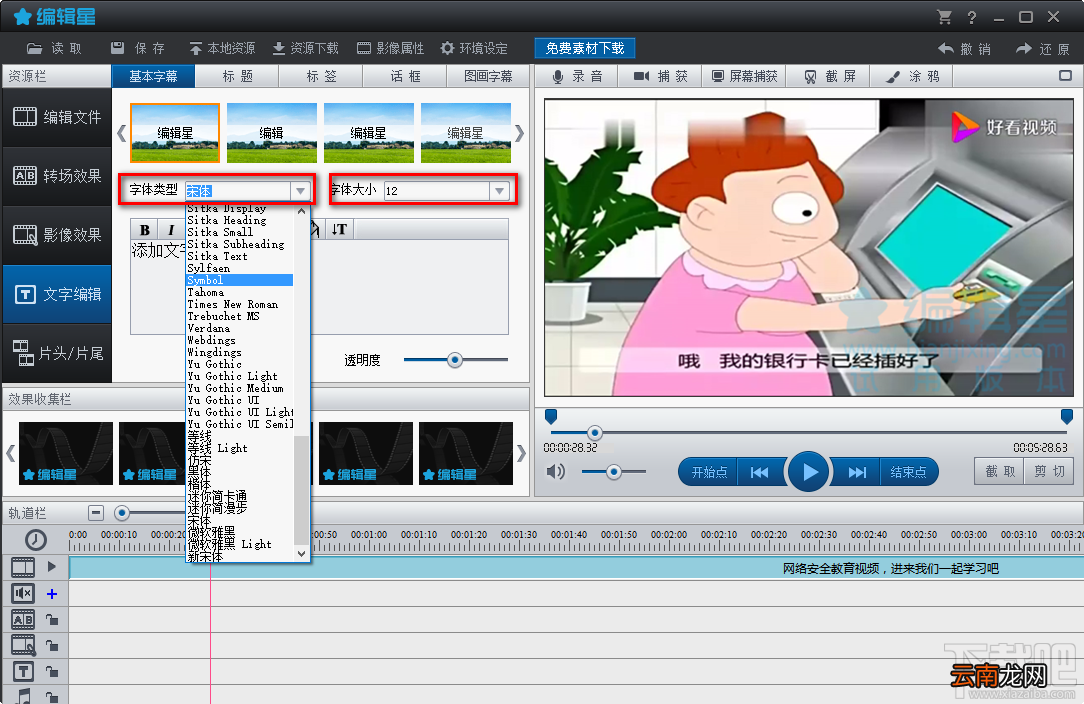Mute audio with the speaker icon
Viewport: 1084px width, 704px height.
556,472
